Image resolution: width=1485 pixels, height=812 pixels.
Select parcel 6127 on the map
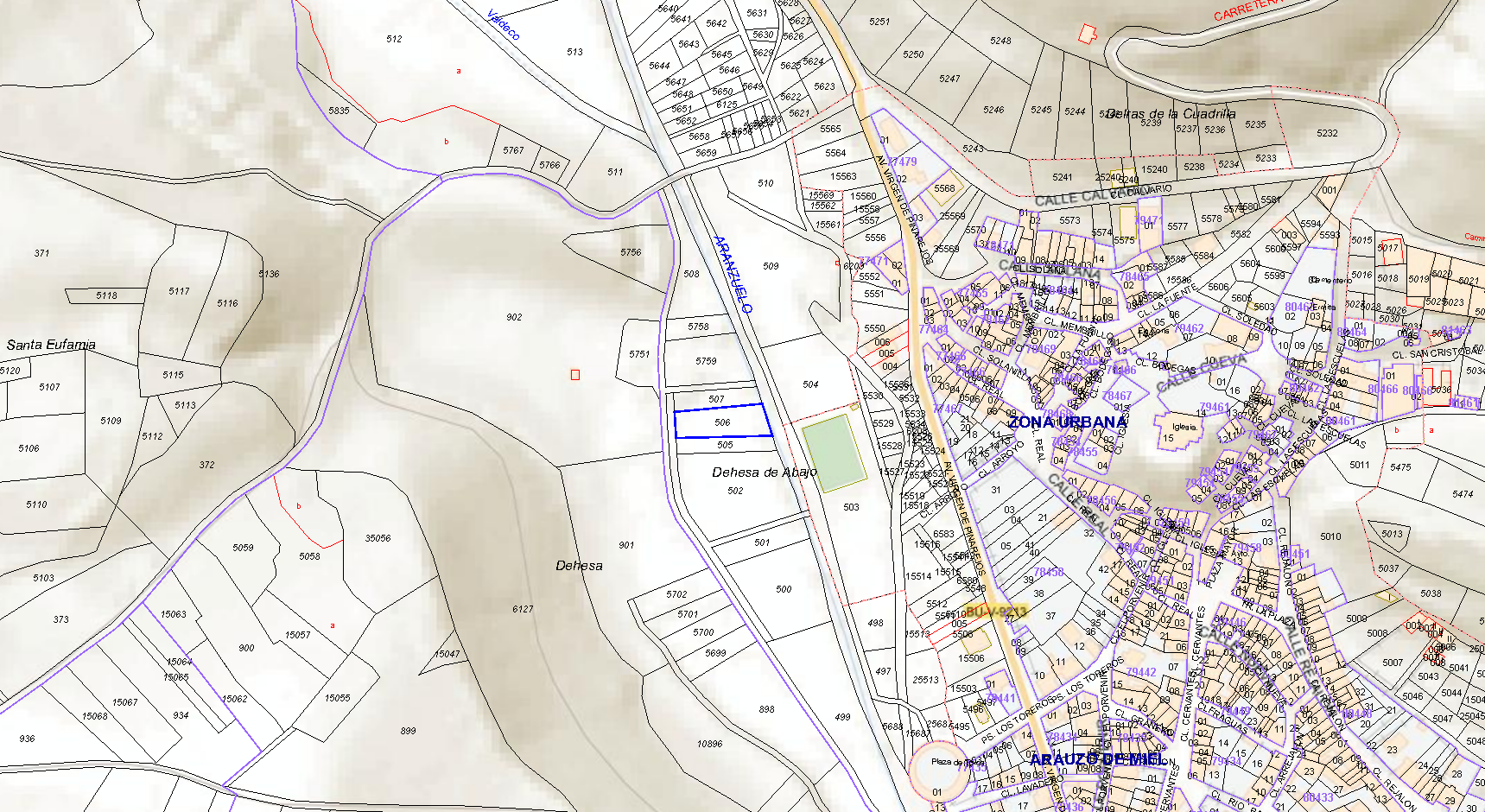click(523, 609)
